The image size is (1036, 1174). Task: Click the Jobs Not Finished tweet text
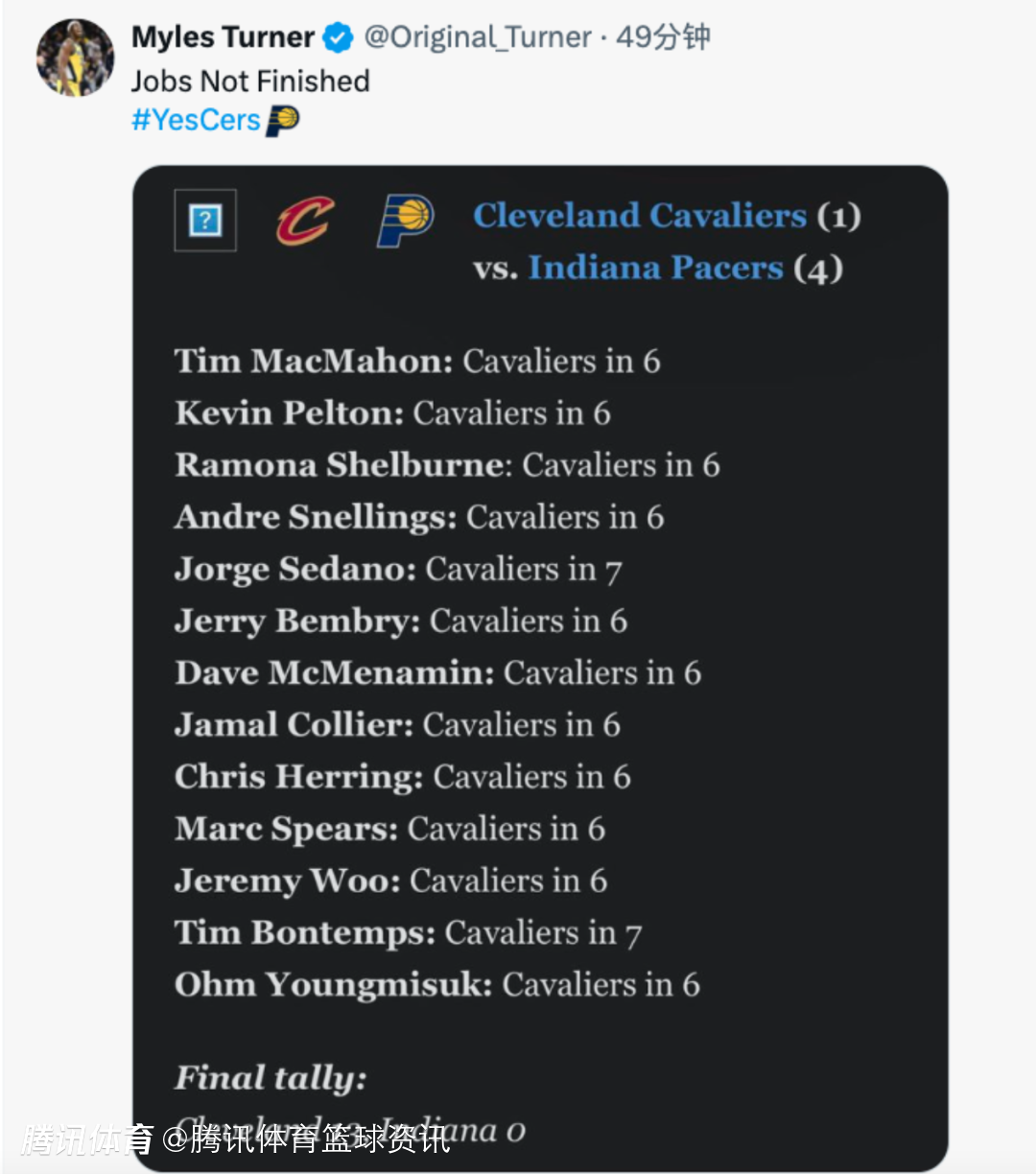pyautogui.click(x=250, y=81)
